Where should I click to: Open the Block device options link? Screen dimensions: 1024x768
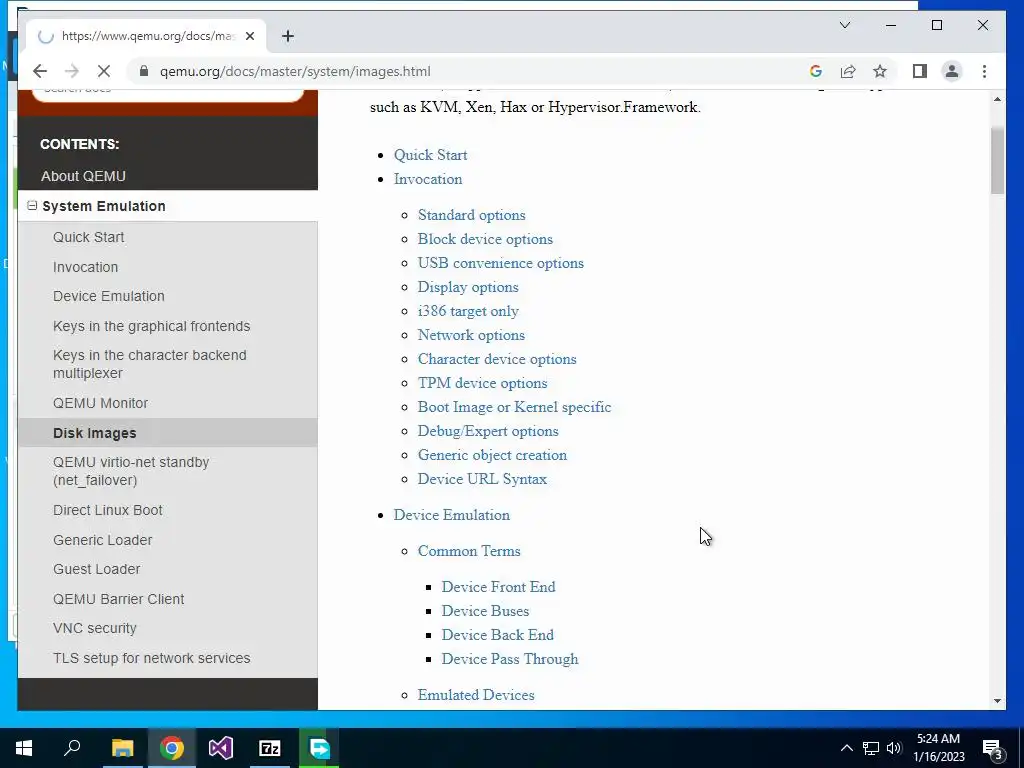point(485,239)
